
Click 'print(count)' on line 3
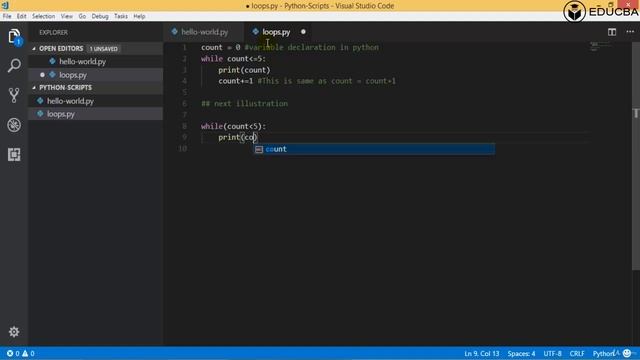pyautogui.click(x=244, y=70)
